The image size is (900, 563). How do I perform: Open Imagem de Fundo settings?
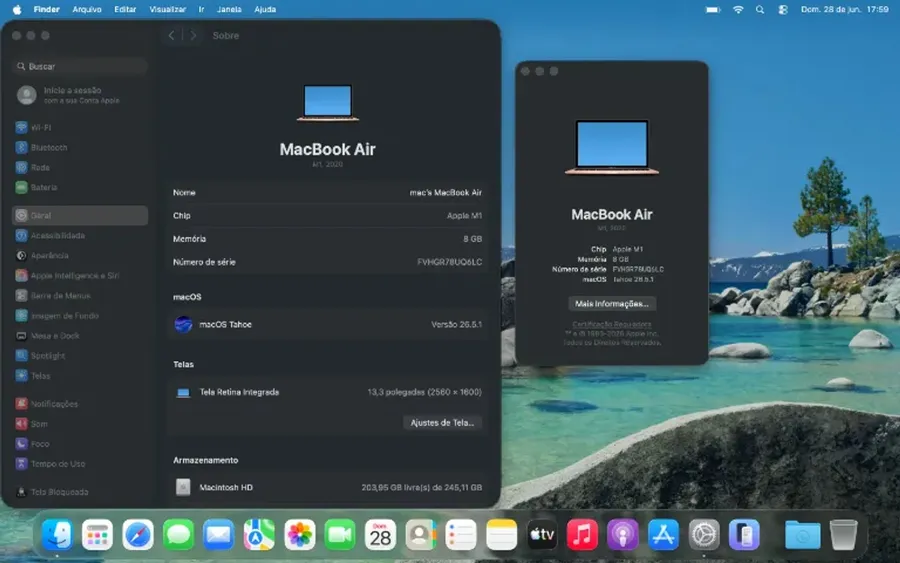pos(80,316)
